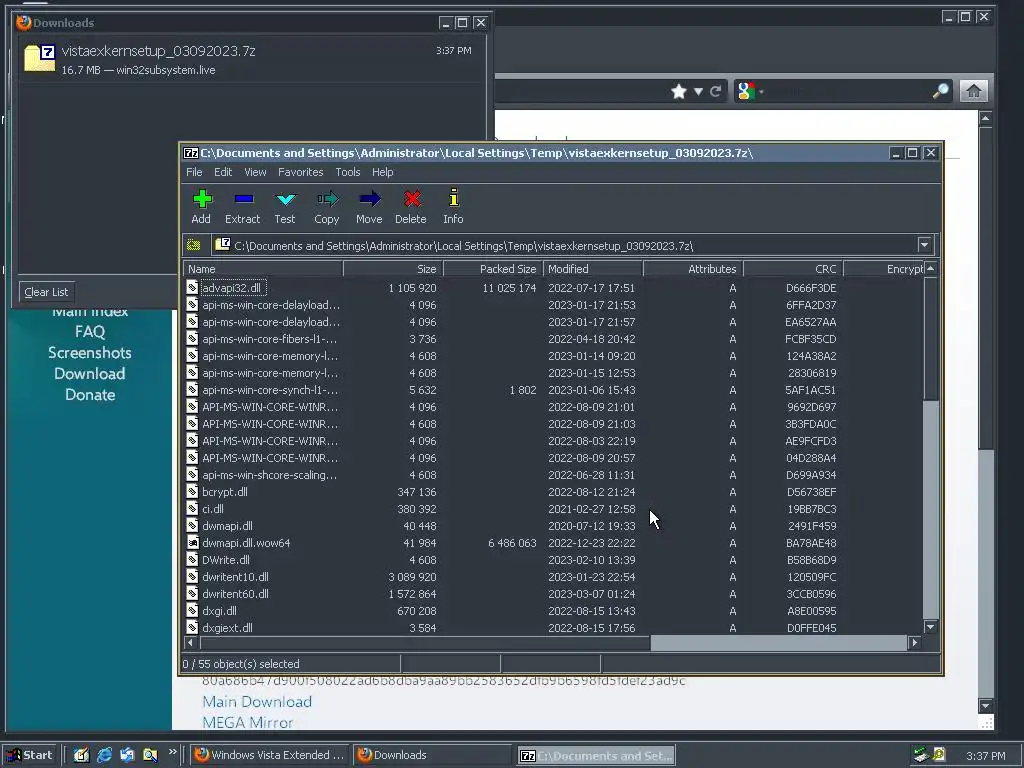This screenshot has height=768, width=1024.
Task: Open the Donate sidebar link
Action: [x=90, y=394]
